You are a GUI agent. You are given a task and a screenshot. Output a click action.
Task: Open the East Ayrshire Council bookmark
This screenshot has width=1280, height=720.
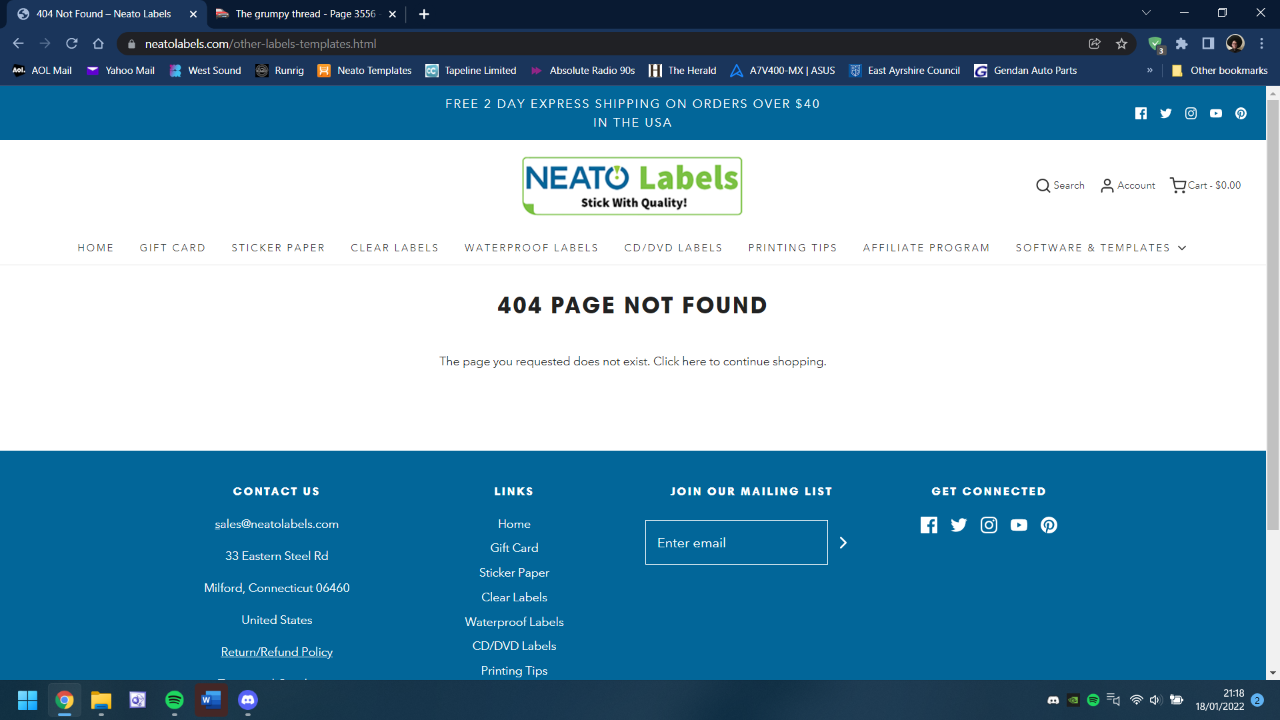click(905, 71)
